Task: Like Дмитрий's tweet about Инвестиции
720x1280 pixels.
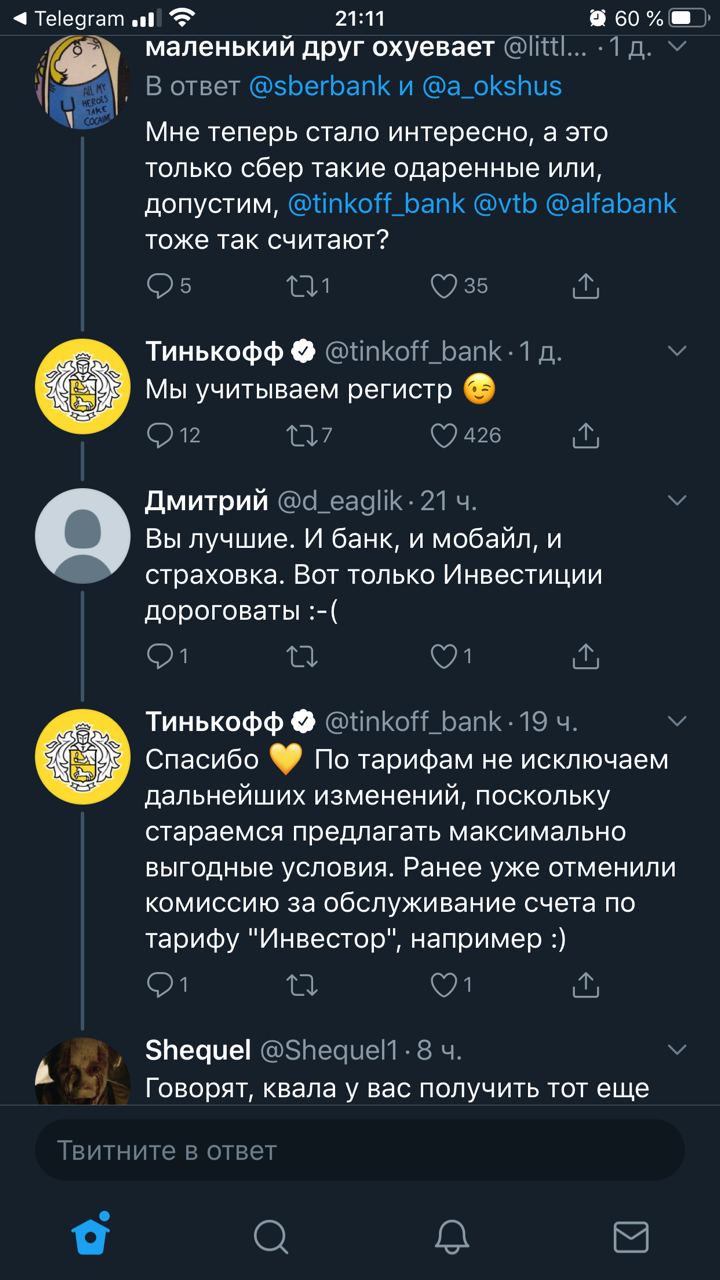Action: pos(444,656)
